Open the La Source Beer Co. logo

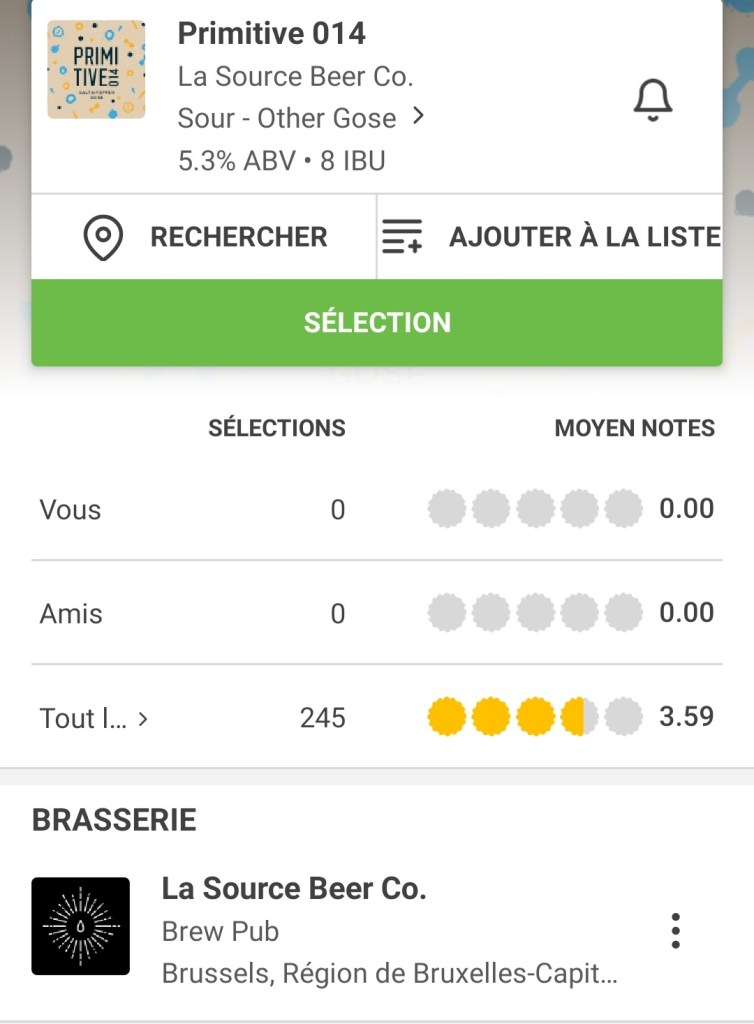(81, 926)
